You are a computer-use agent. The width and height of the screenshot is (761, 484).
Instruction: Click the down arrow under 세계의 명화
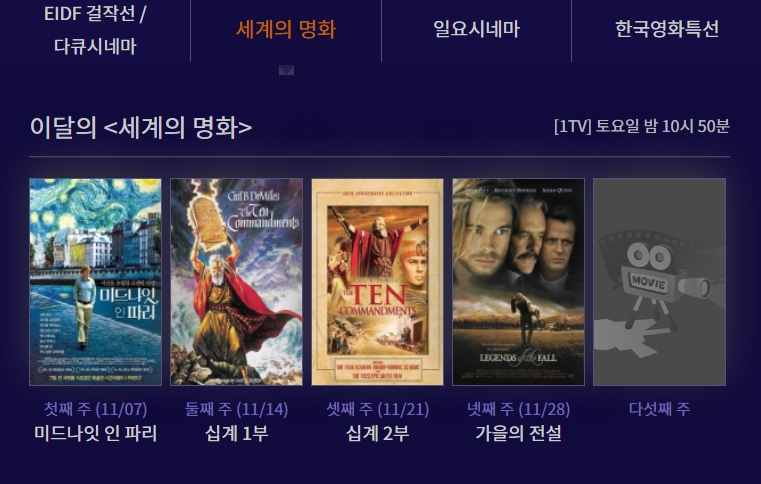pos(286,70)
